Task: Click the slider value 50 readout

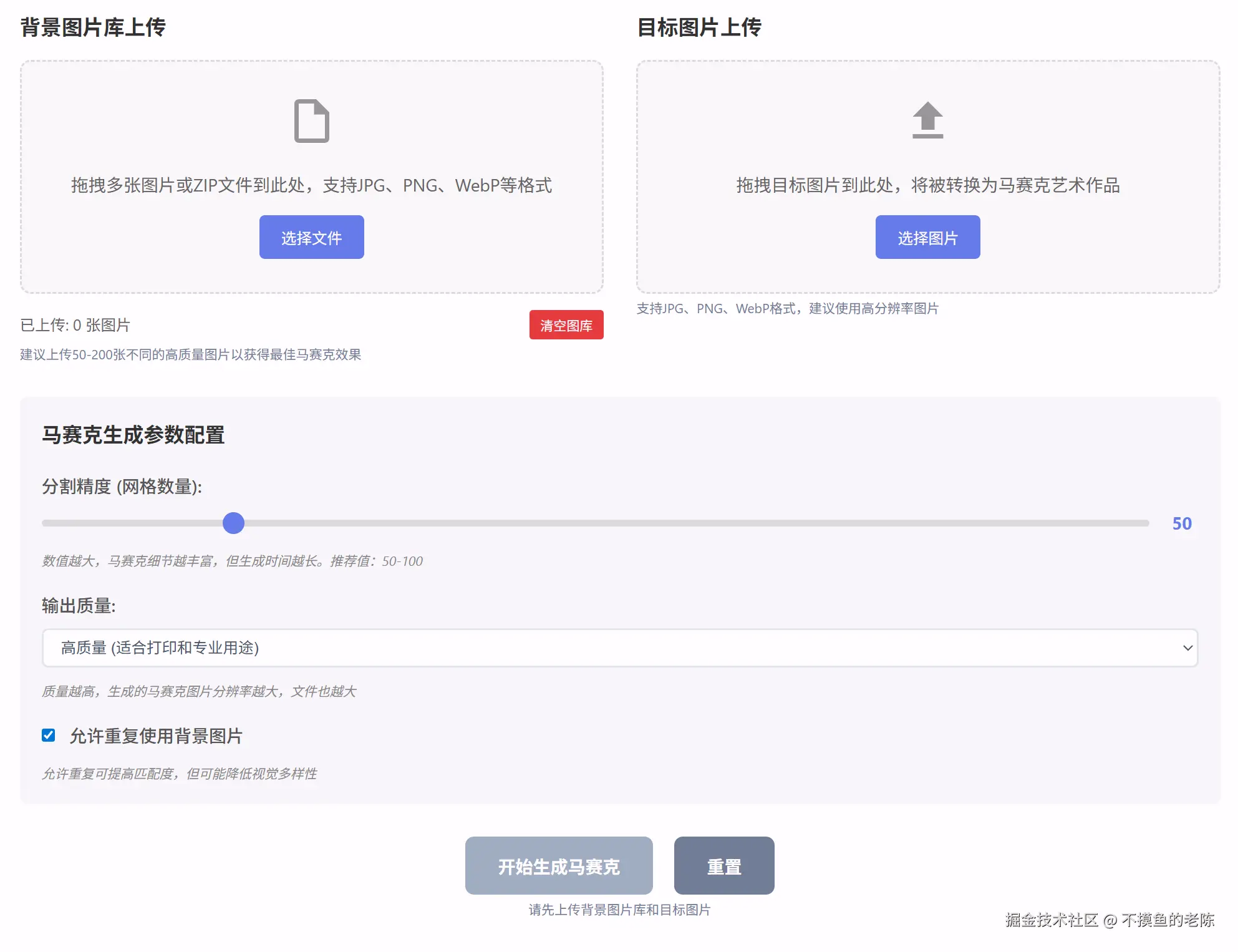Action: click(x=1181, y=523)
